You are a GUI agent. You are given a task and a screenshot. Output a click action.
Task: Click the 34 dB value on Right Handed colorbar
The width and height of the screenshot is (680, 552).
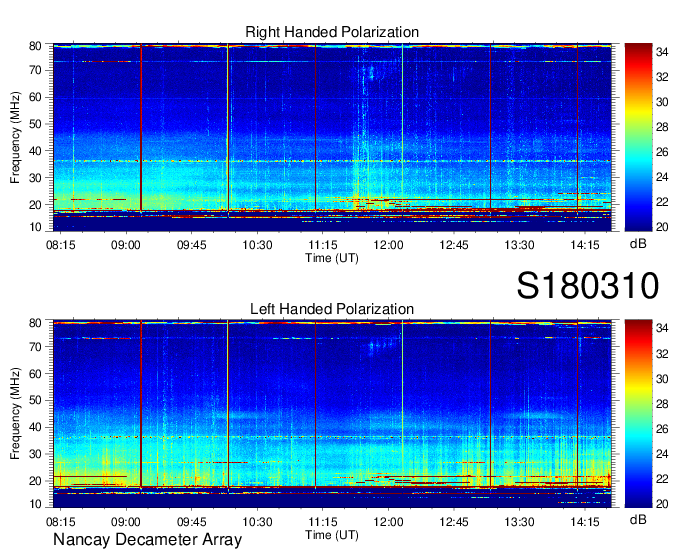click(x=662, y=52)
